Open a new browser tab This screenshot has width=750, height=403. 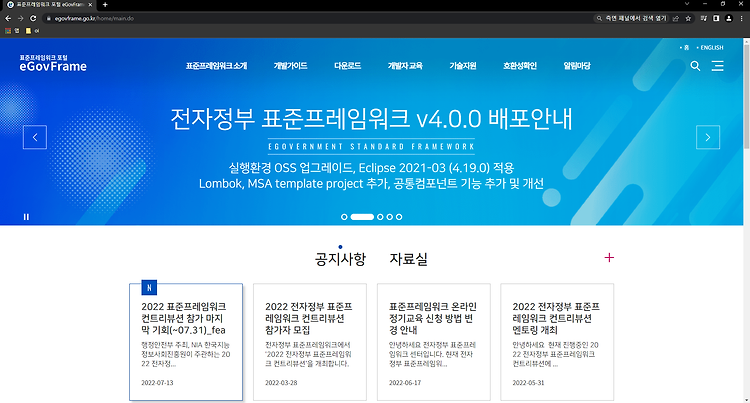pos(105,5)
